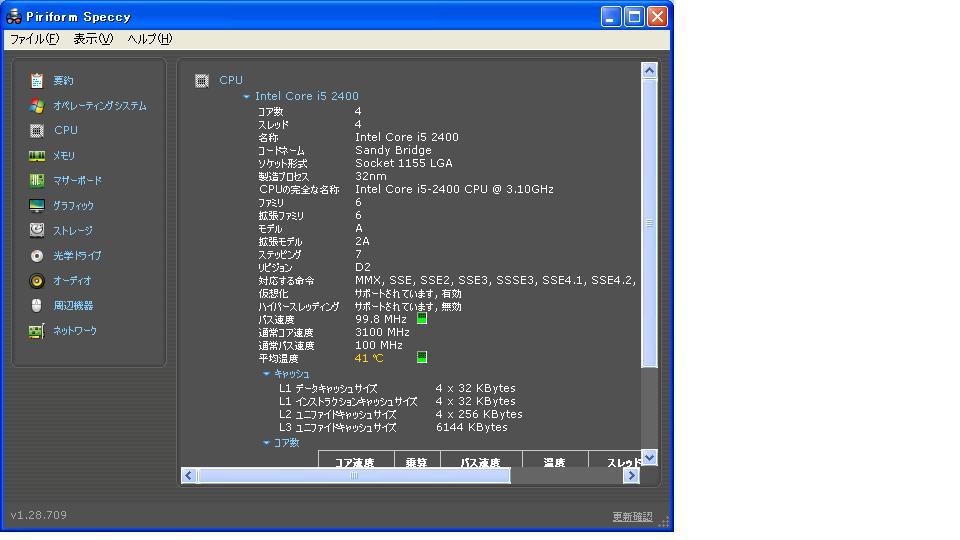Collapse the キャッシュ section arrow
The height and width of the screenshot is (540, 960).
tap(266, 373)
